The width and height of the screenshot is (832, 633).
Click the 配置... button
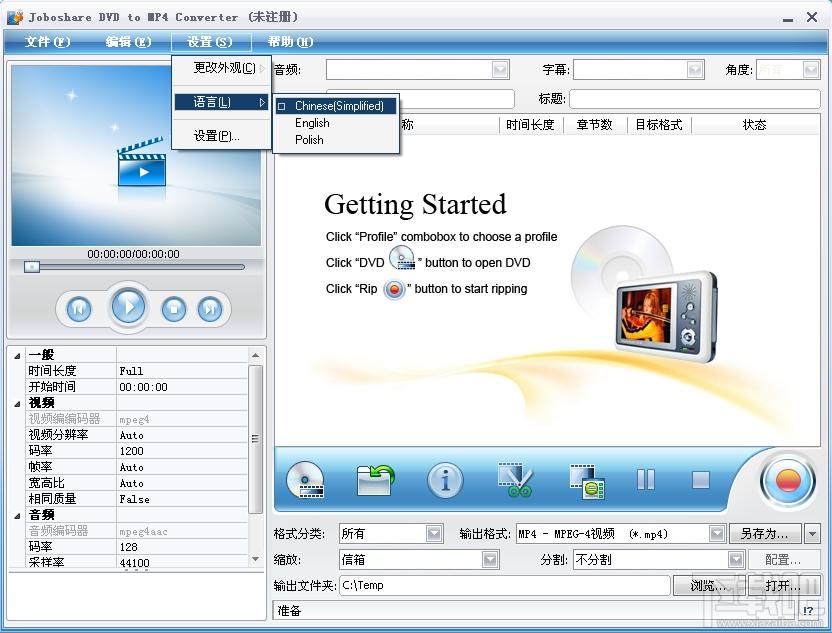coord(784,559)
